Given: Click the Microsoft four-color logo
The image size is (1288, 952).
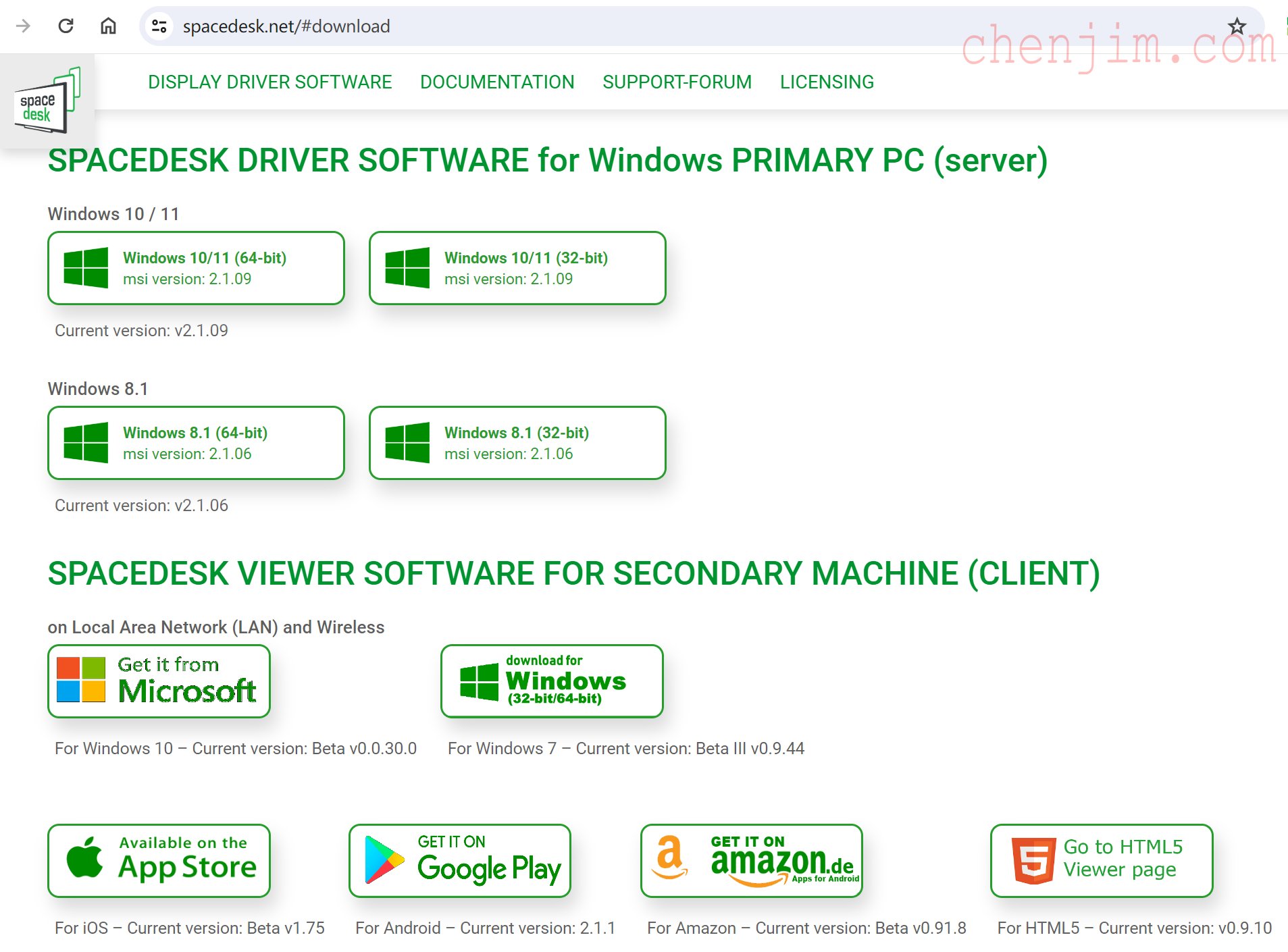Looking at the screenshot, I should click(x=81, y=679).
